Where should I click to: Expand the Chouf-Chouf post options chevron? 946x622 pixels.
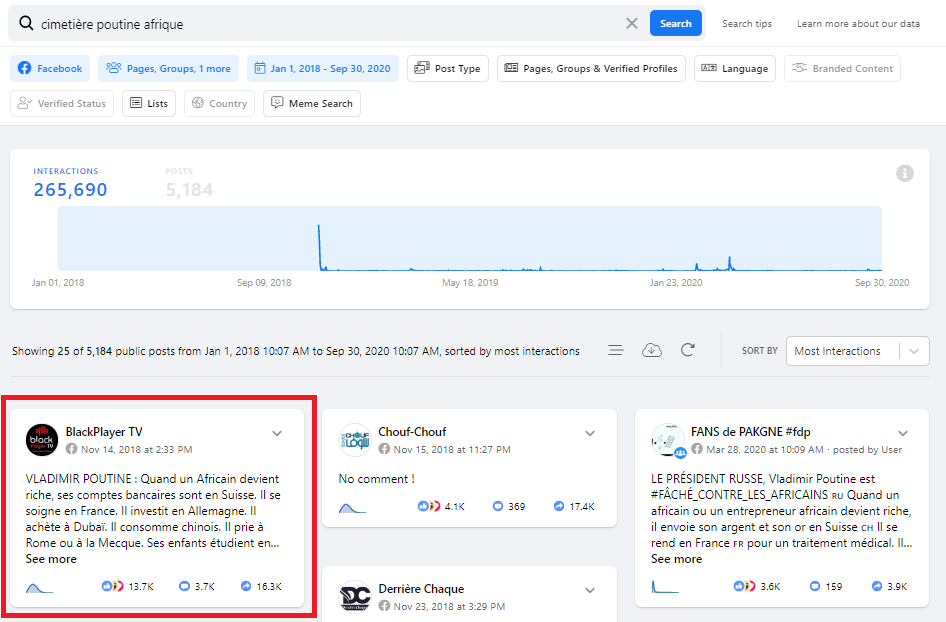click(590, 433)
